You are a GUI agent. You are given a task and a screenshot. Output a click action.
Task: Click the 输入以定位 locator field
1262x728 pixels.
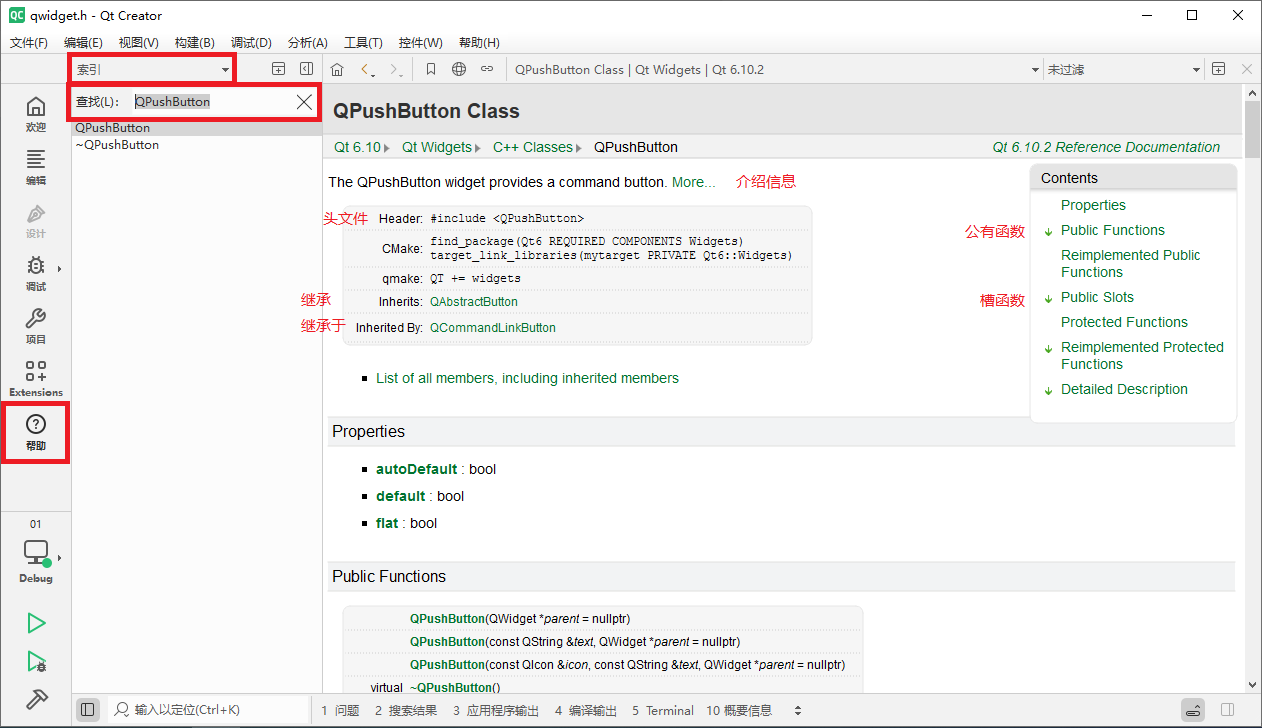tap(209, 710)
